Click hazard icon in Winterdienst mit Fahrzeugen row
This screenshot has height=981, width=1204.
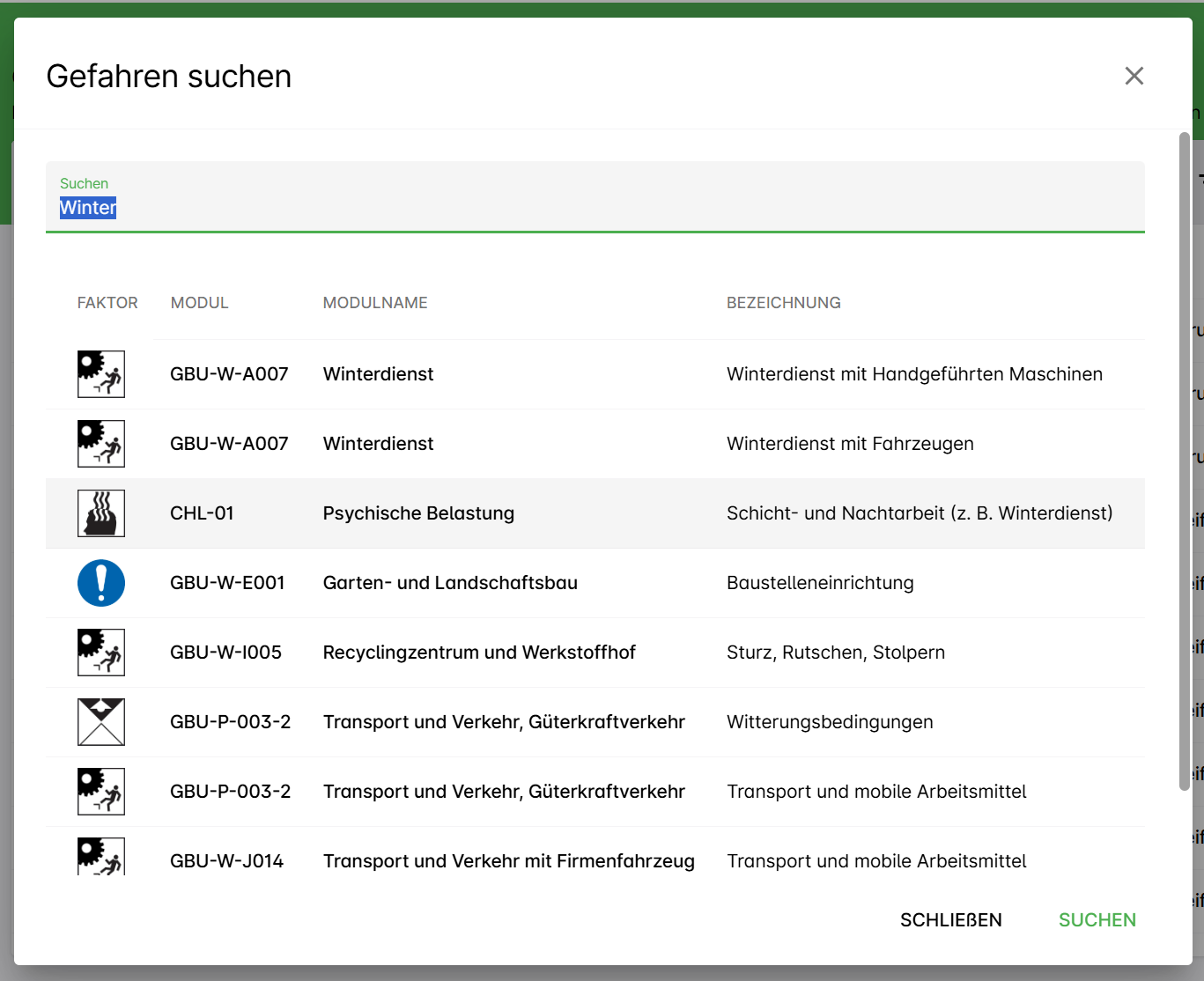point(101,444)
